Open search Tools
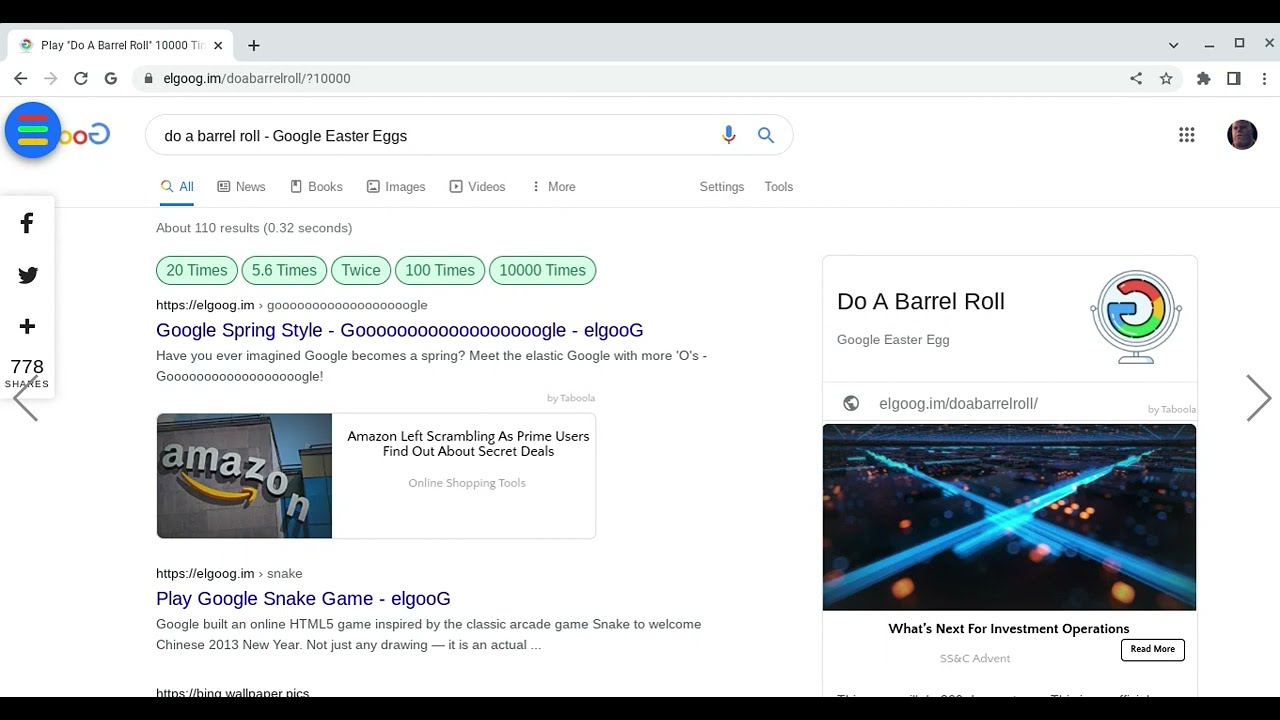This screenshot has width=1280, height=720. click(x=779, y=187)
